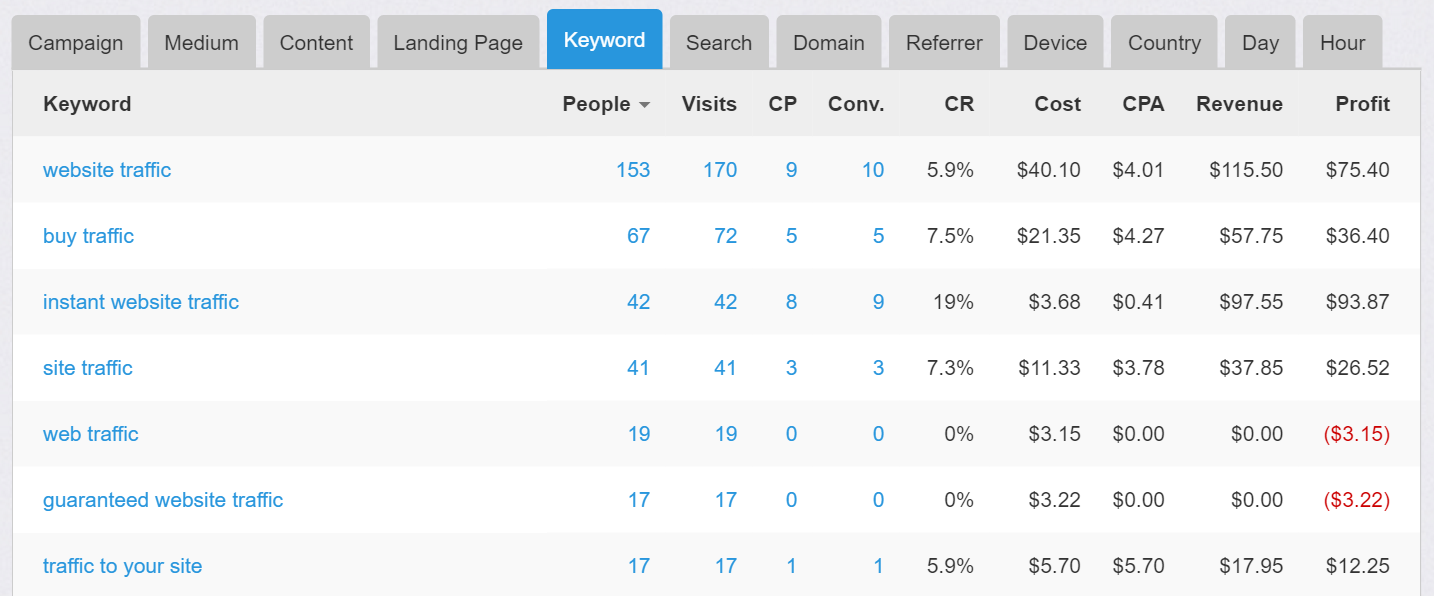Open 'traffic to your site' keyword
This screenshot has height=596, width=1434.
(122, 566)
